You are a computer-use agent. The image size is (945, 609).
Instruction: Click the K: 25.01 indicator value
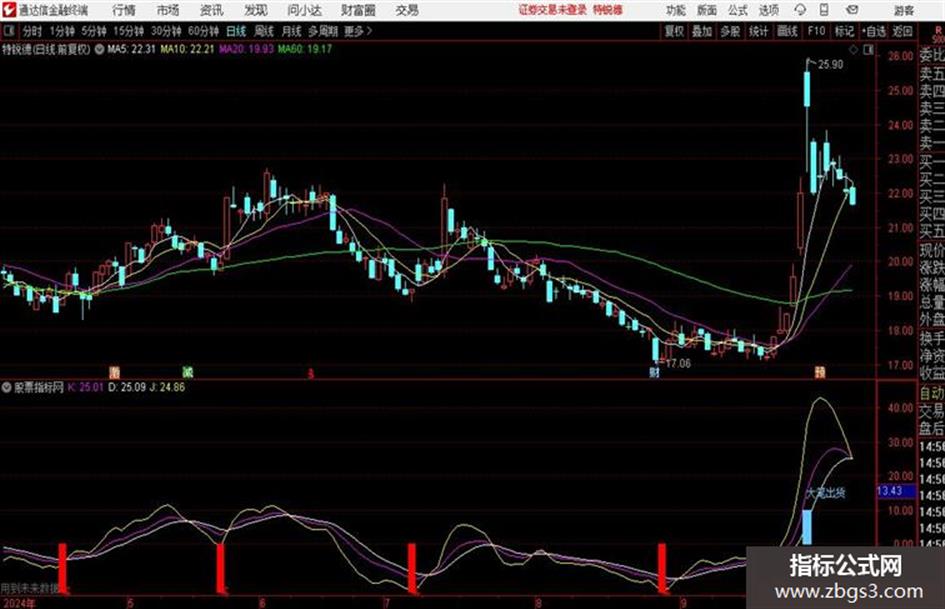(x=86, y=387)
